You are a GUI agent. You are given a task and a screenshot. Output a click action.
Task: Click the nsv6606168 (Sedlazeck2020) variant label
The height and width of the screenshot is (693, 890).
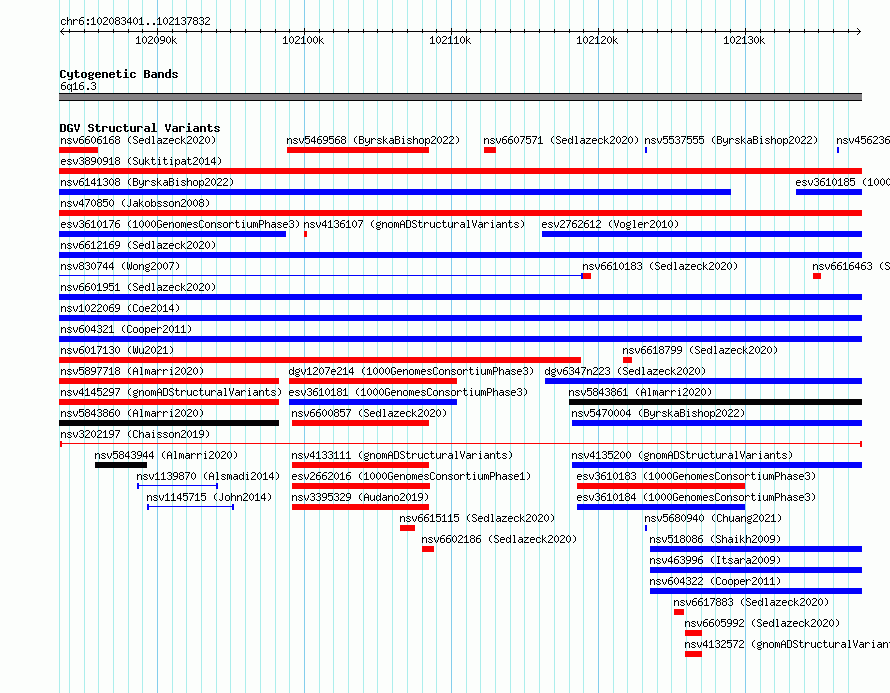[x=138, y=140]
